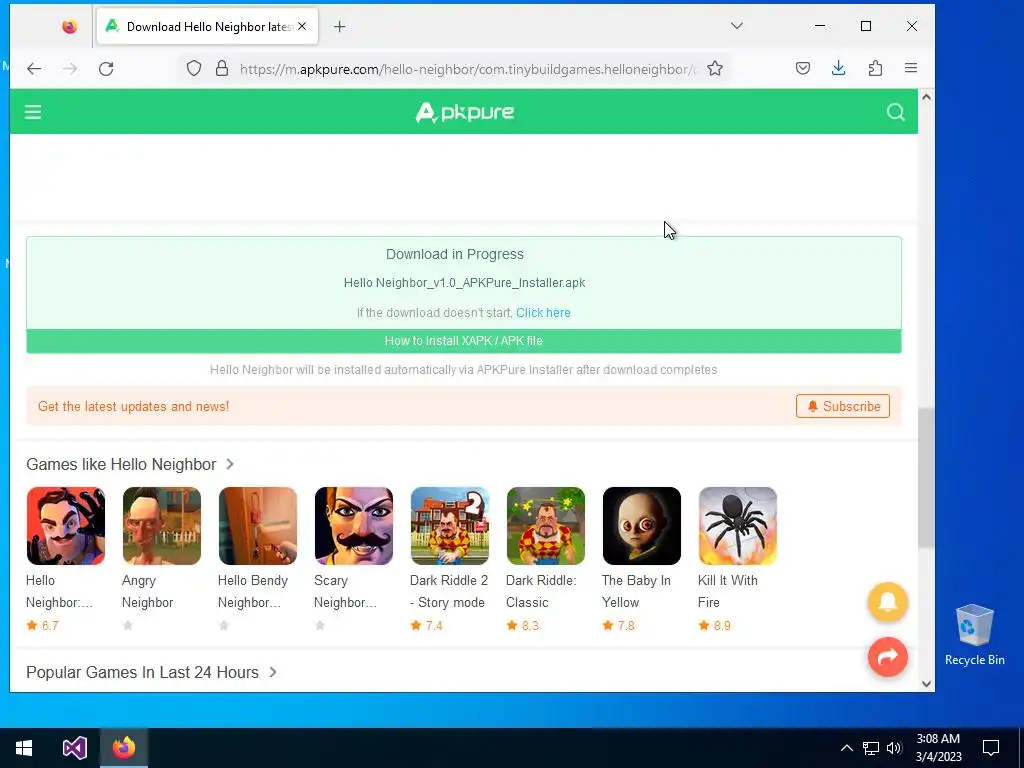Click Get the latest updates and news text
The height and width of the screenshot is (768, 1024).
(x=133, y=406)
